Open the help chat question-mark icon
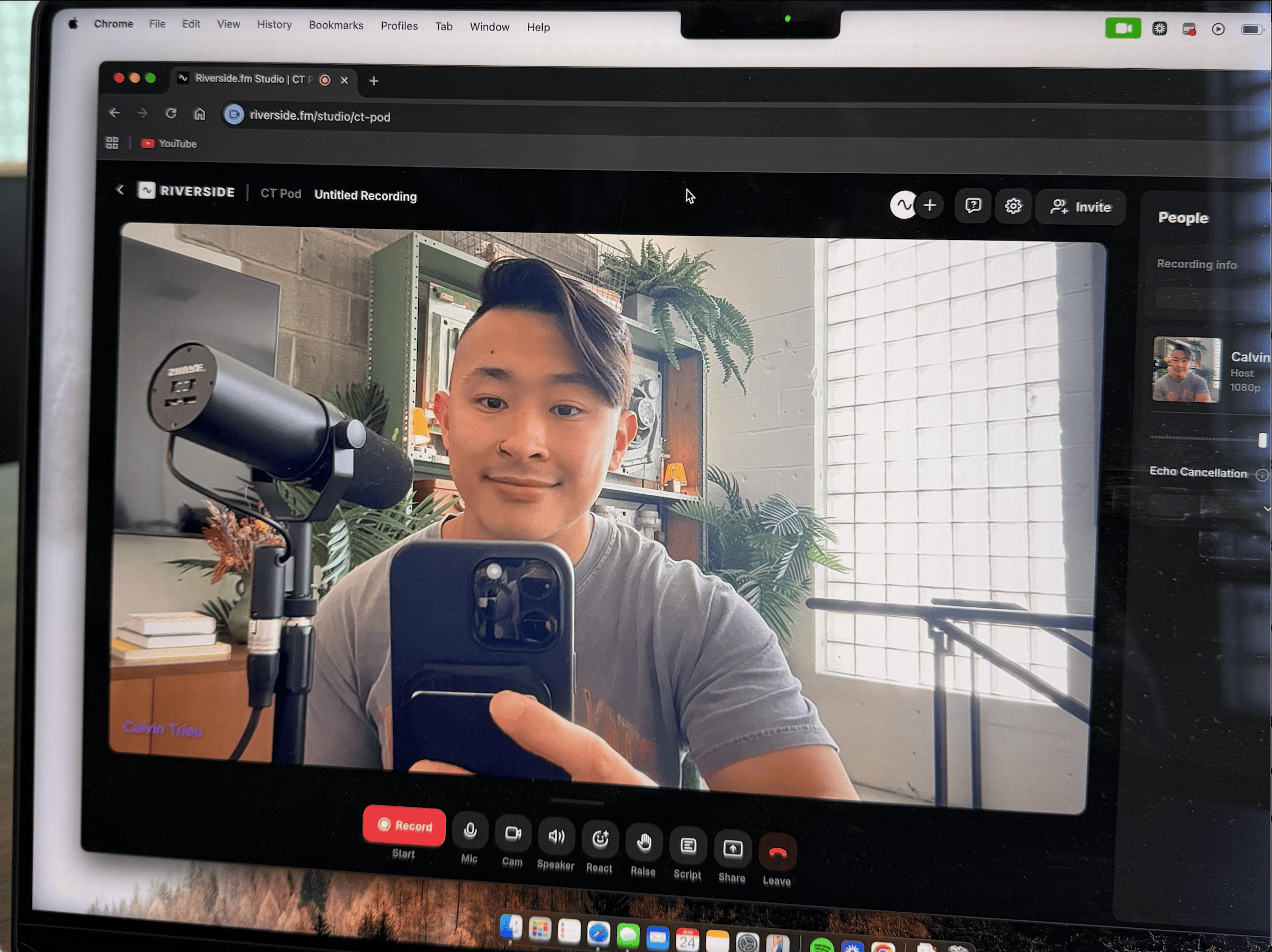Image resolution: width=1272 pixels, height=952 pixels. pyautogui.click(x=973, y=205)
